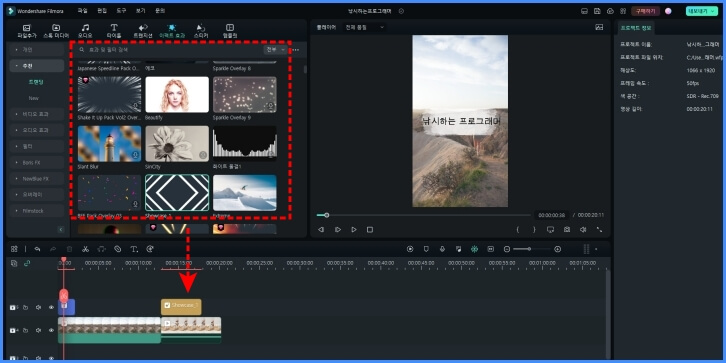Open the 스톡 미디어 library
Image resolution: width=726 pixels, height=363 pixels.
(x=56, y=31)
